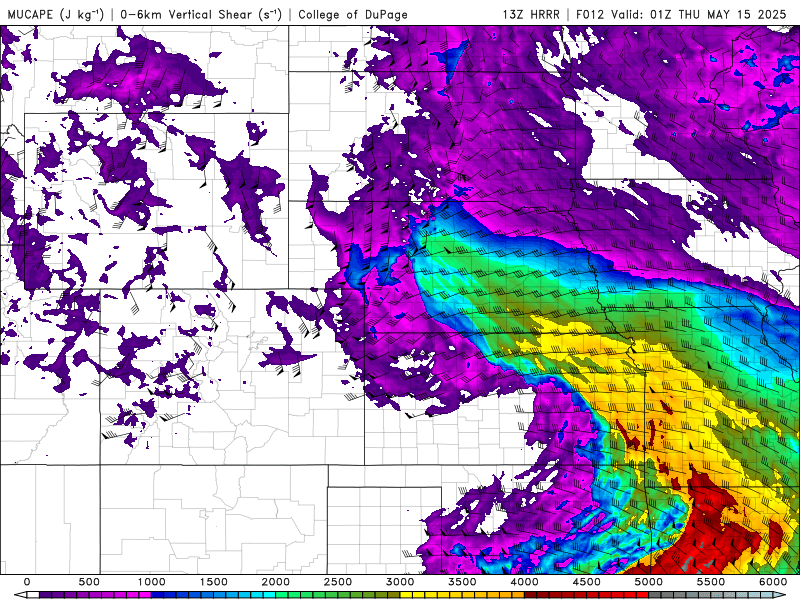Click the "F012 Valid: 01Z THU MAY 15 2025" text
The image size is (800, 600).
[x=681, y=14]
